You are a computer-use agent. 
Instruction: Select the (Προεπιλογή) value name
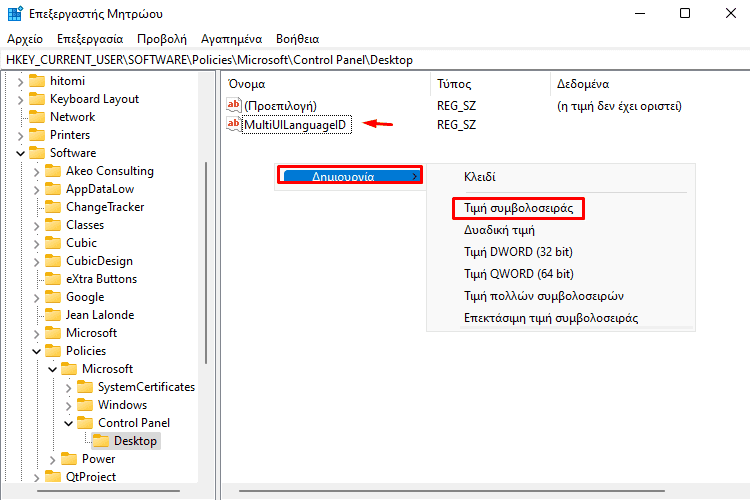point(280,106)
